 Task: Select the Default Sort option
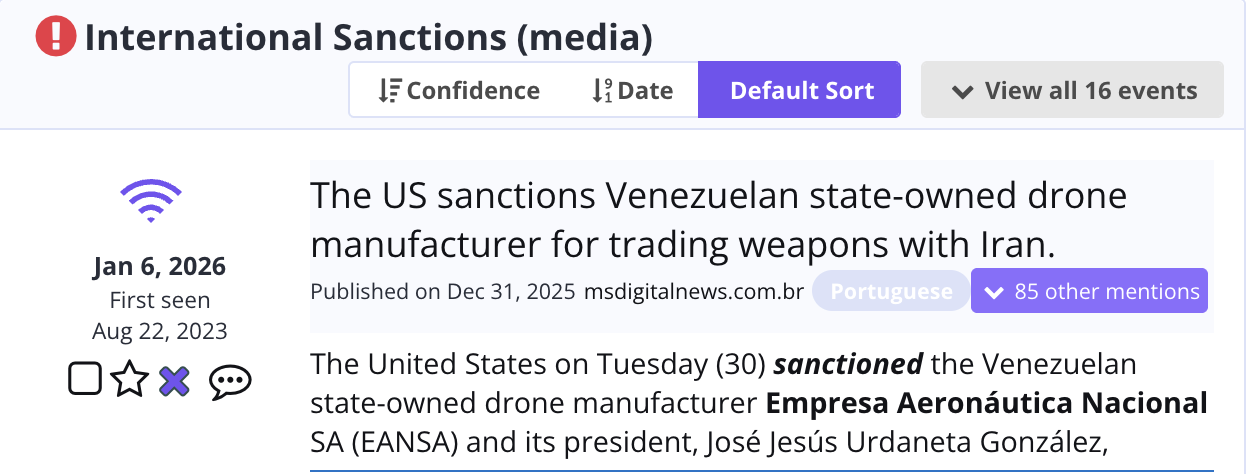(800, 90)
